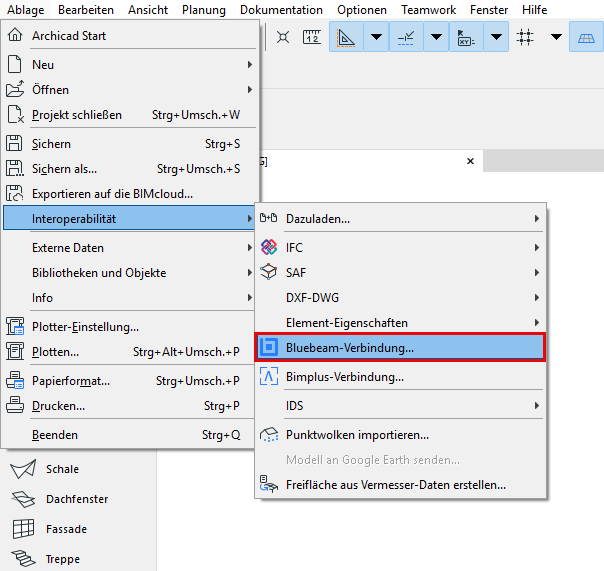Image resolution: width=604 pixels, height=571 pixels.
Task: Click the Papierformat printer setup icon
Action: pyautogui.click(x=15, y=380)
